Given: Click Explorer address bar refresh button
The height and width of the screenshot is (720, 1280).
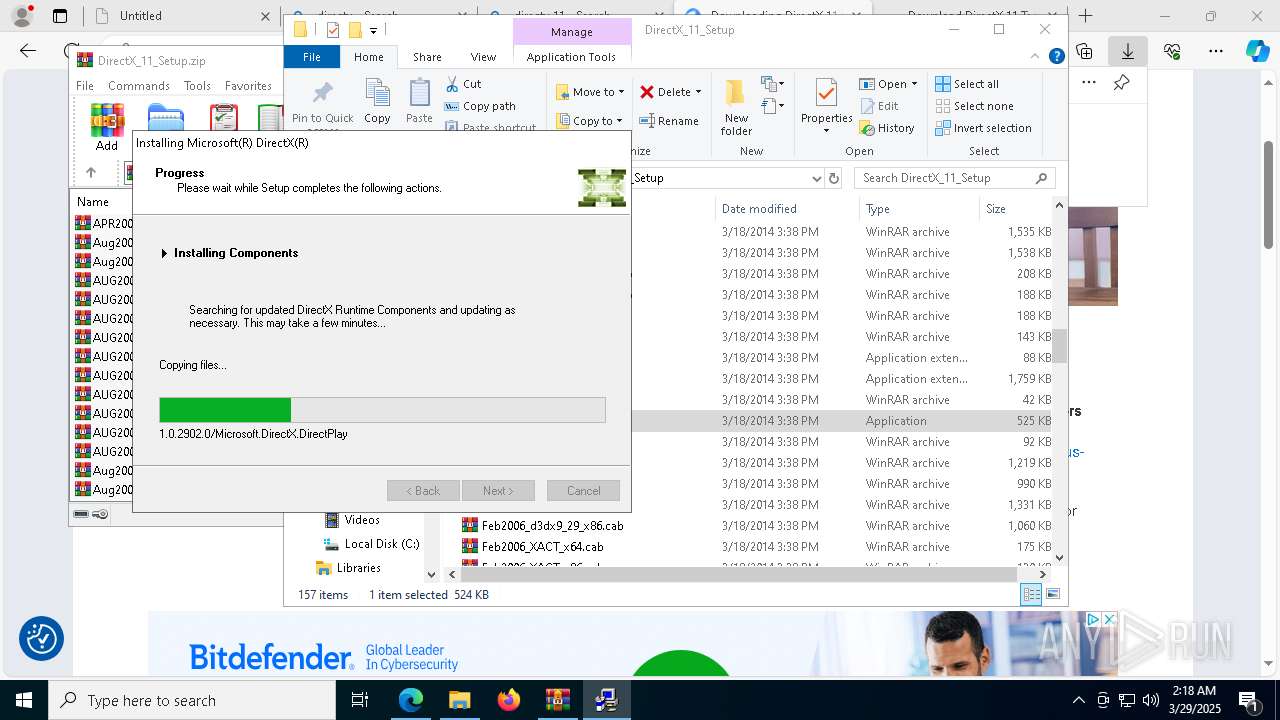Looking at the screenshot, I should click(x=834, y=178).
